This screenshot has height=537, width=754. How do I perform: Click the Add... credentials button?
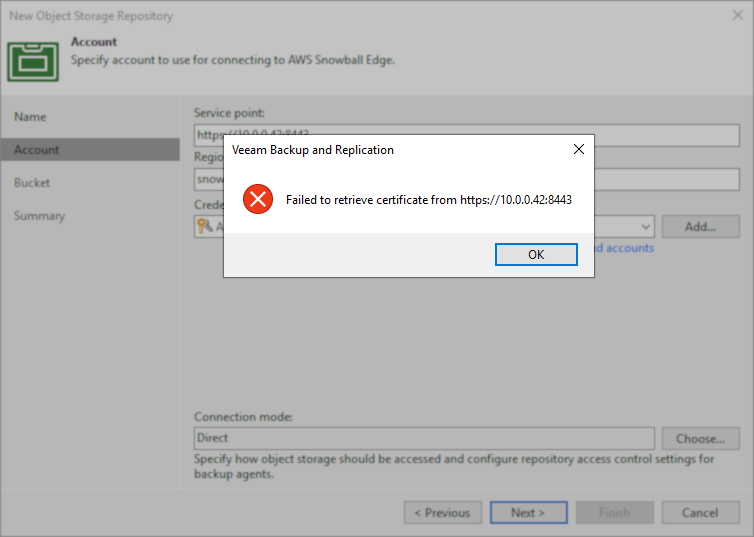[x=701, y=226]
